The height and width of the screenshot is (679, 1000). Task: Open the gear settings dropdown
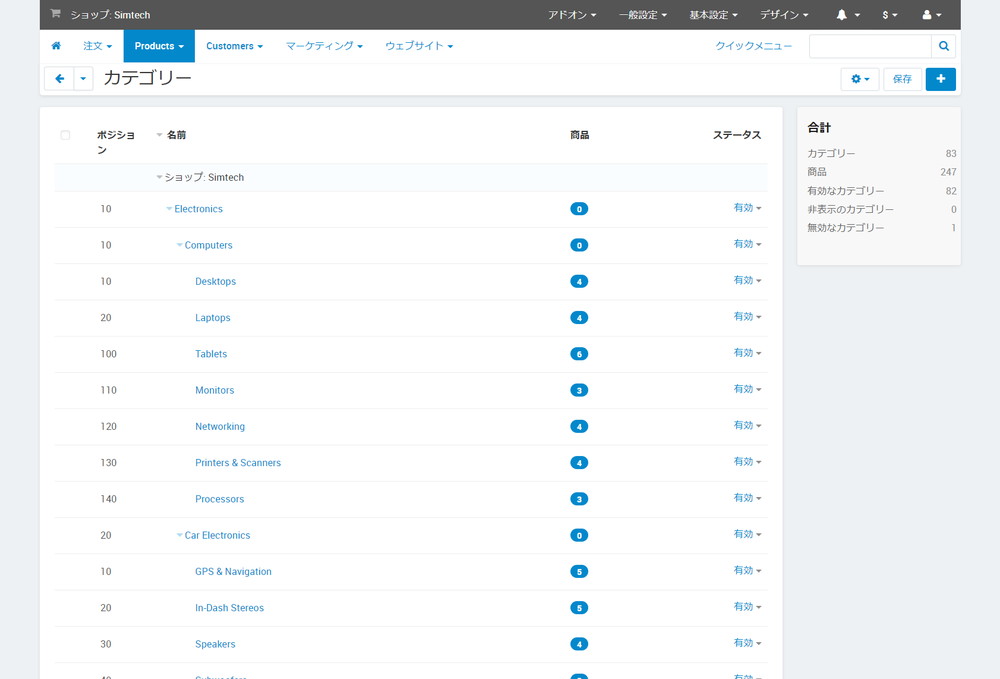860,79
